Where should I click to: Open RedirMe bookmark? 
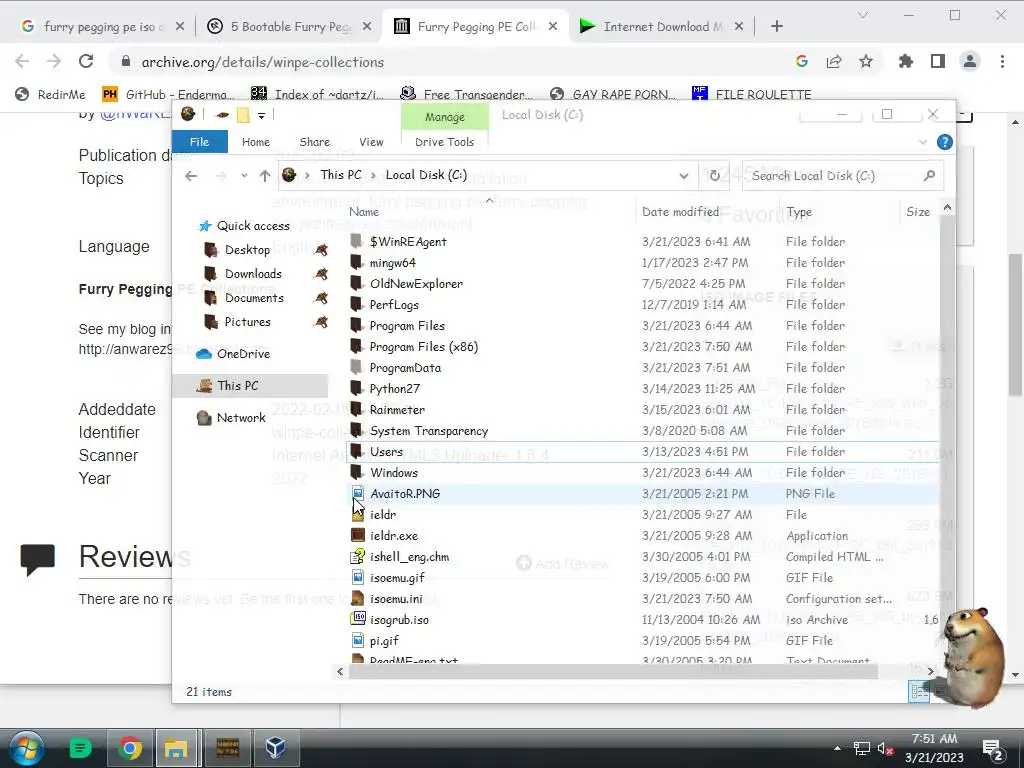pos(50,94)
